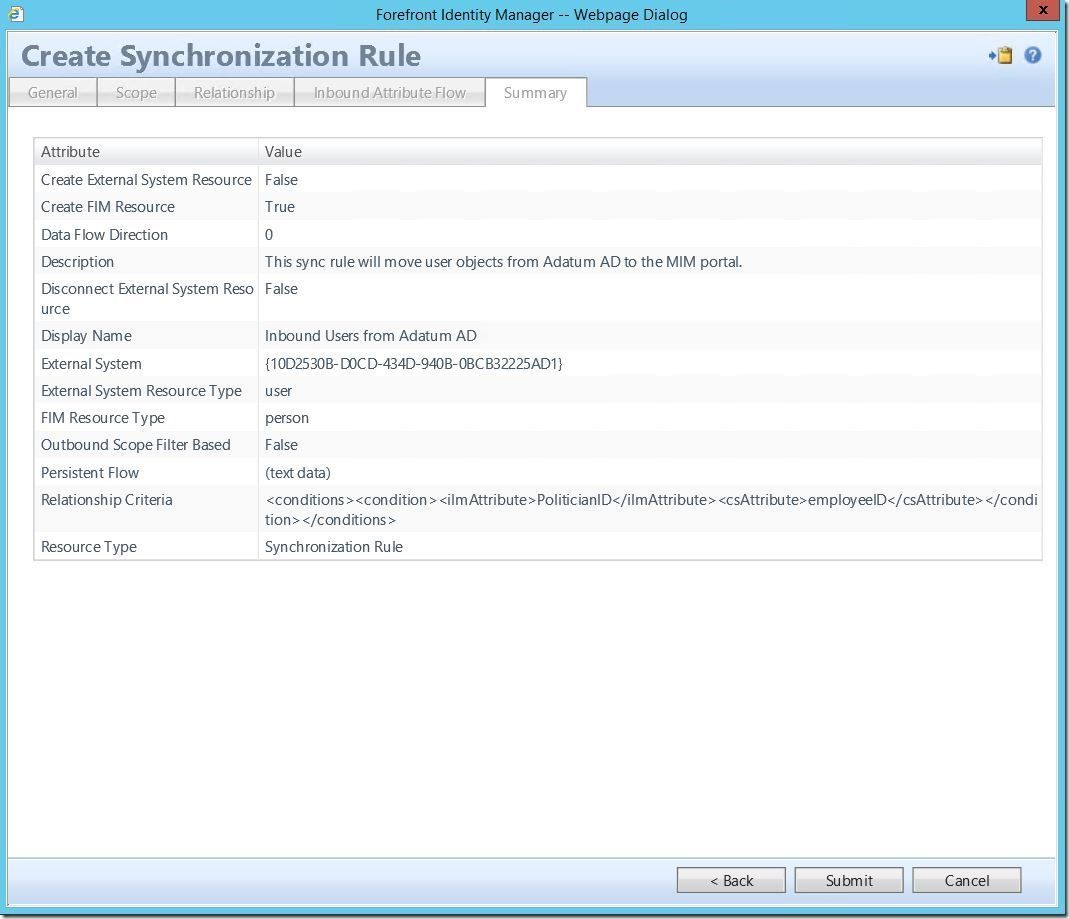Image resolution: width=1069 pixels, height=919 pixels.
Task: Cancel the rule creation
Action: (x=967, y=880)
